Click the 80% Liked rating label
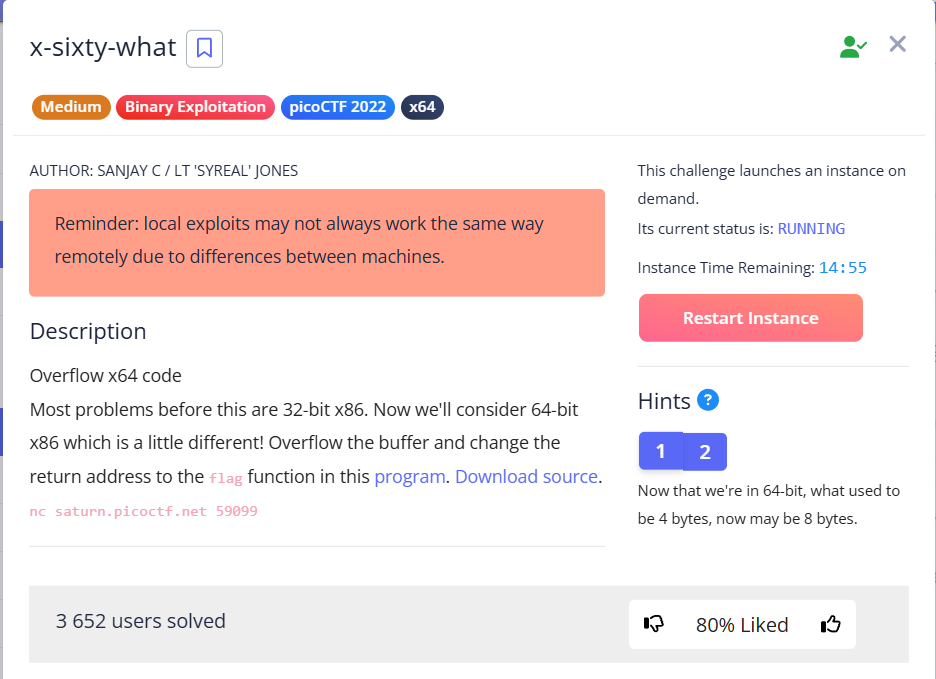 pyautogui.click(x=742, y=625)
